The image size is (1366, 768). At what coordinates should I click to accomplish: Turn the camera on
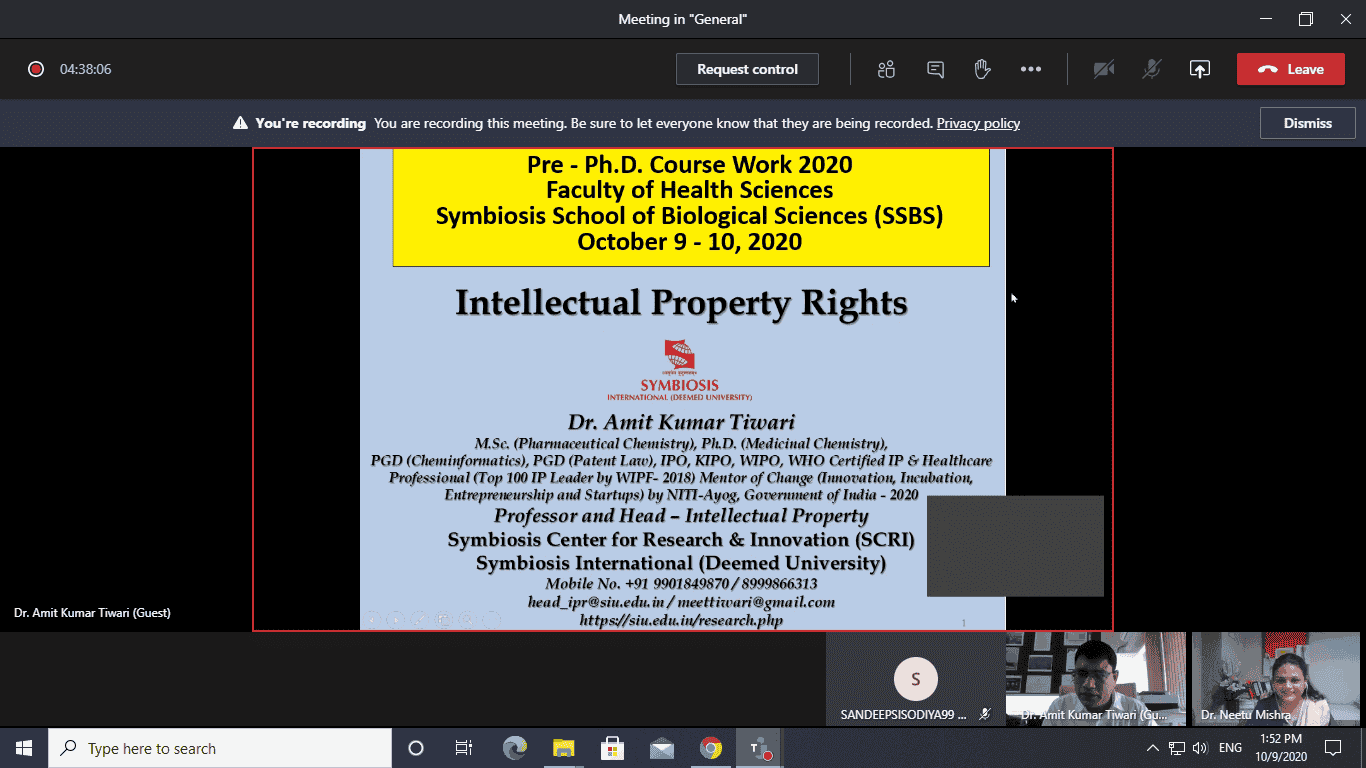click(x=1104, y=69)
